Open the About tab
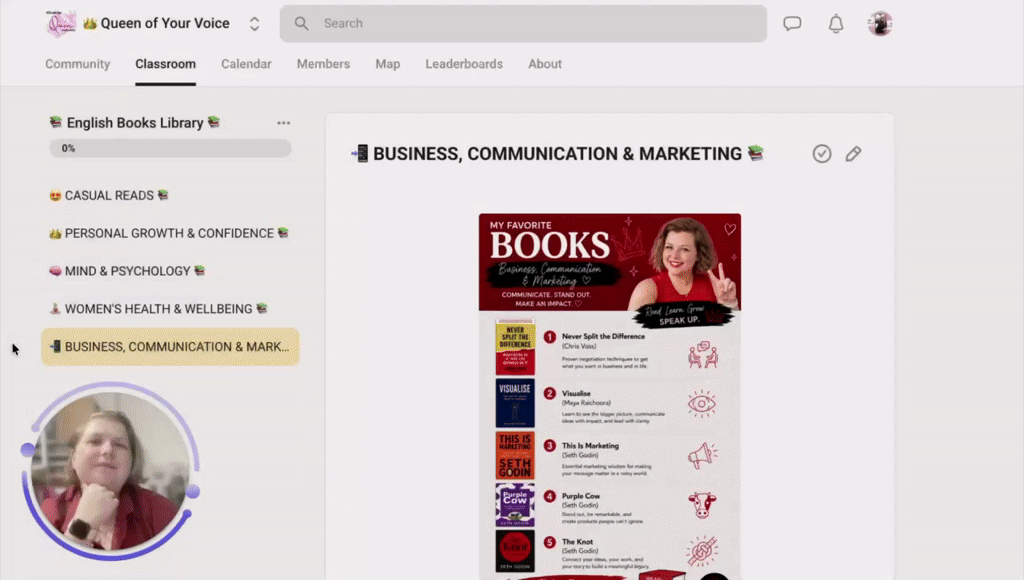The height and width of the screenshot is (580, 1024). pos(545,64)
